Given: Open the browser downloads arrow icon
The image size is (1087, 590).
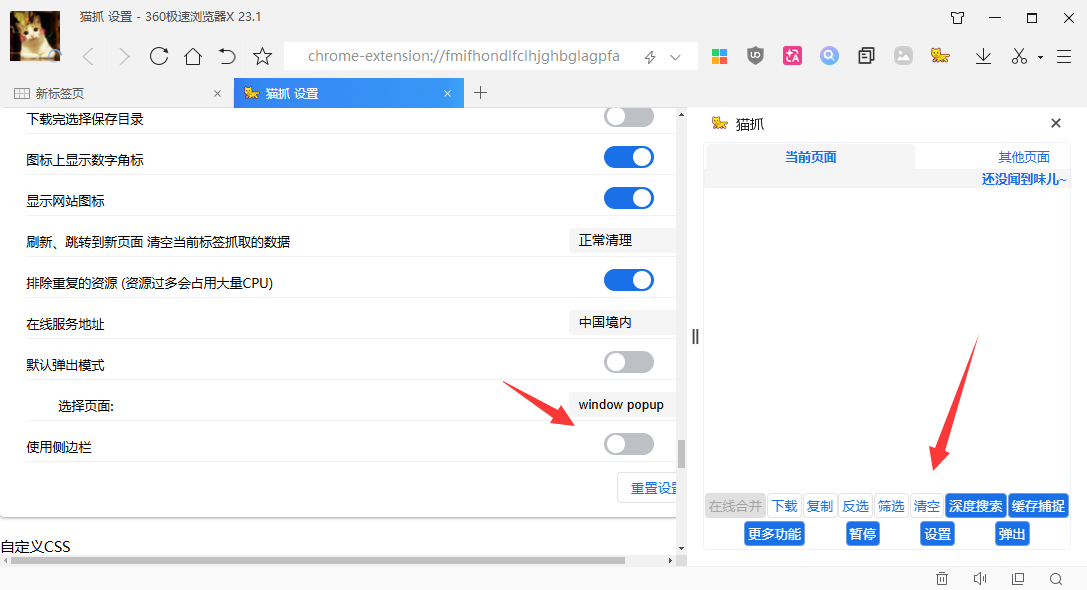Looking at the screenshot, I should click(x=983, y=56).
